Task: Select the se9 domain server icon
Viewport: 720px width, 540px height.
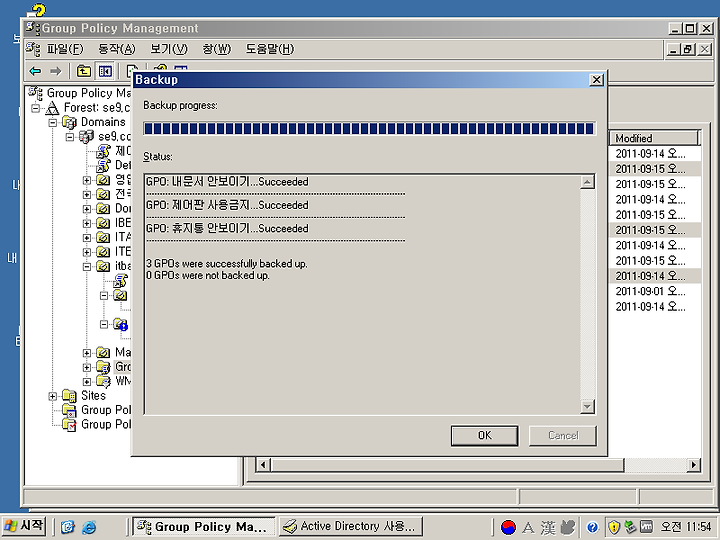Action: click(87, 137)
